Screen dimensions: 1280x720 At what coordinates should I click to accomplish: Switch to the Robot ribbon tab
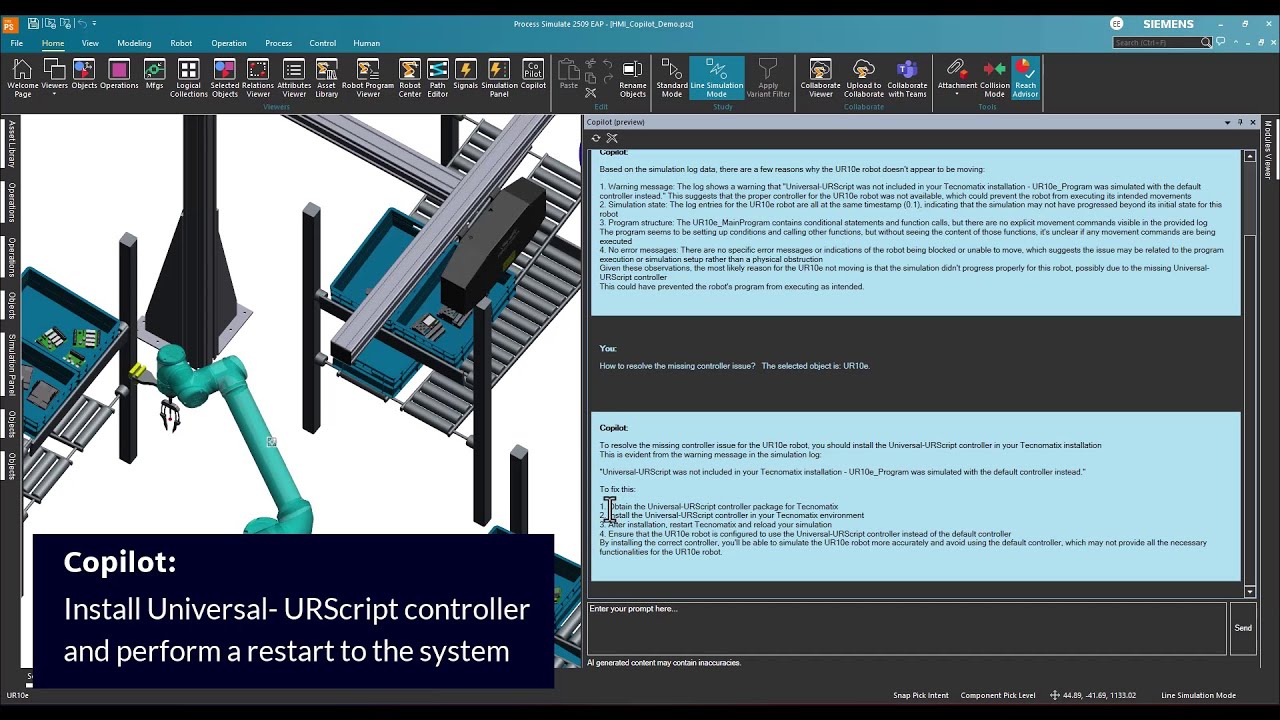click(181, 43)
